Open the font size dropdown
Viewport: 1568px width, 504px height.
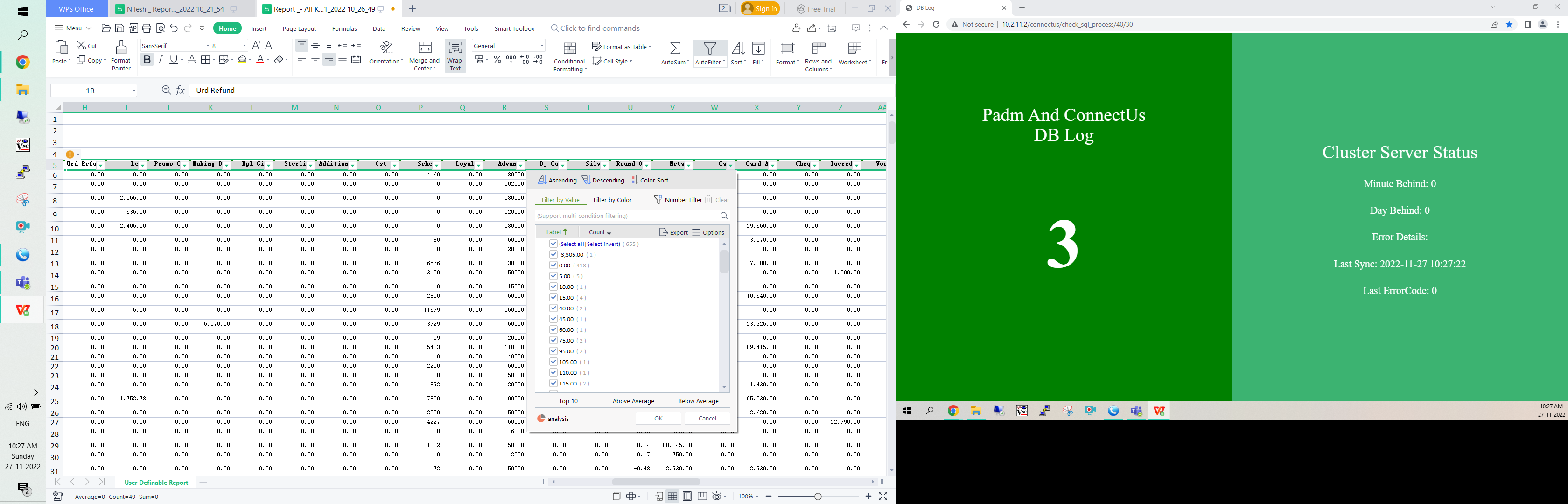click(x=245, y=46)
